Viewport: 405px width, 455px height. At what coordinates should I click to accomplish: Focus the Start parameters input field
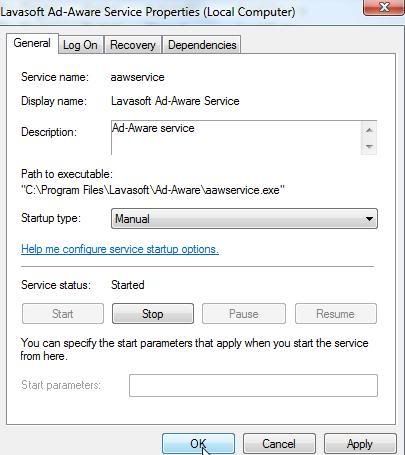point(253,385)
